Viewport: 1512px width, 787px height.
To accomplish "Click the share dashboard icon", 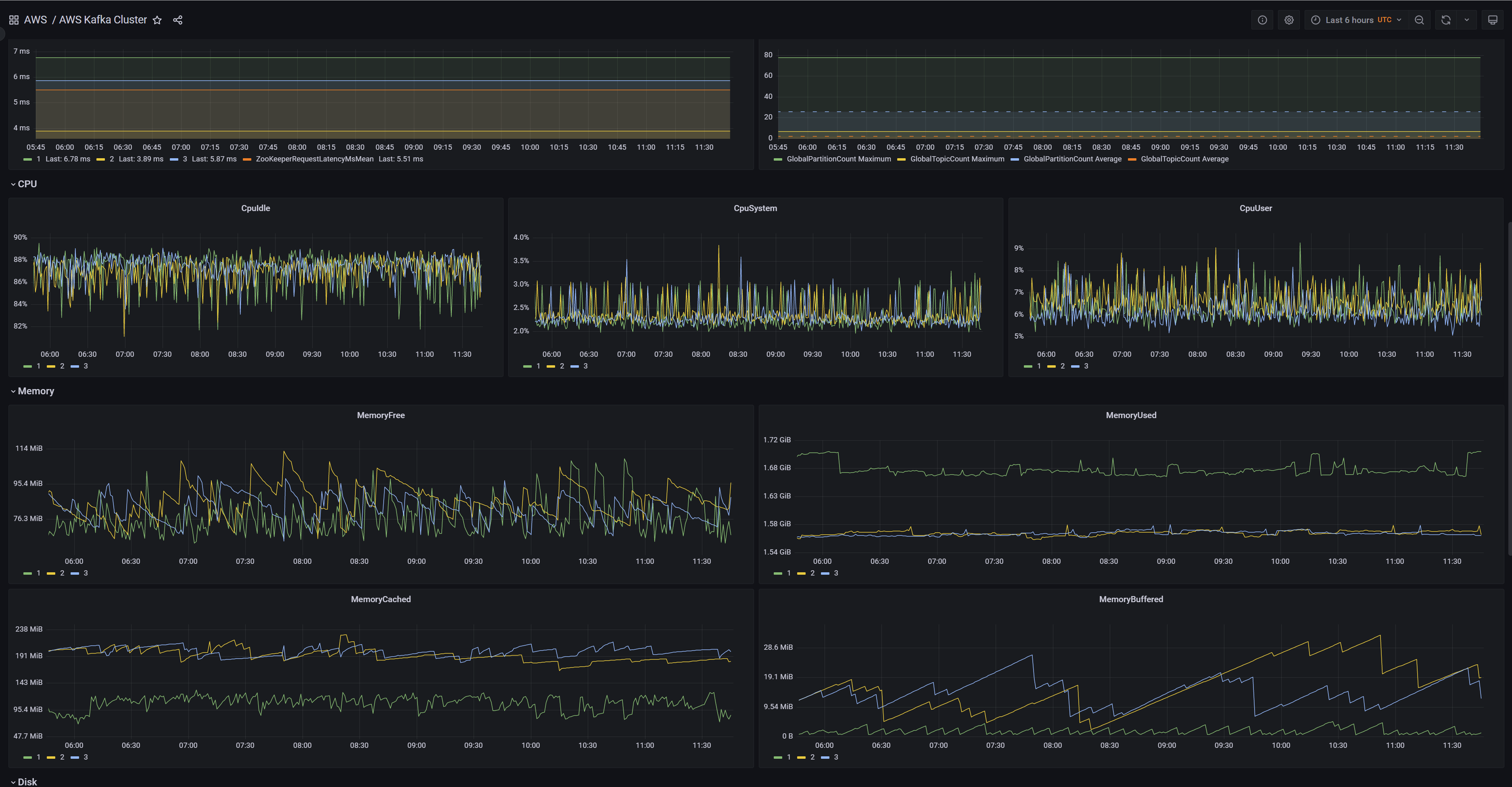I will [178, 20].
